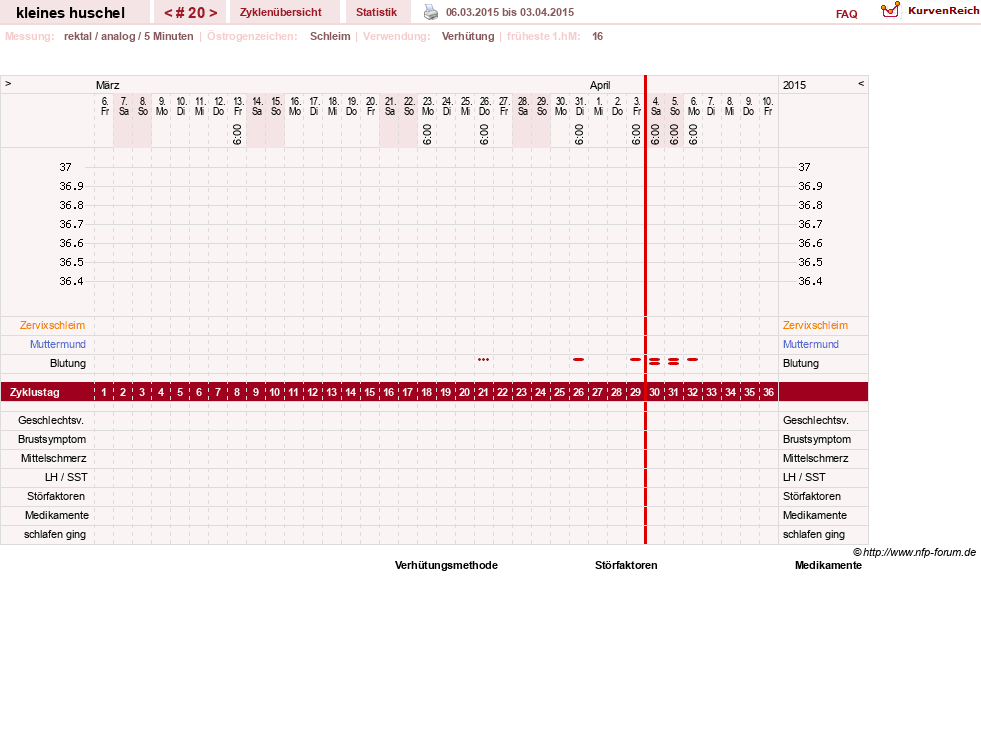Click the 6:00 time on 31. Di
Screen dimensions: 981x744
(579, 135)
